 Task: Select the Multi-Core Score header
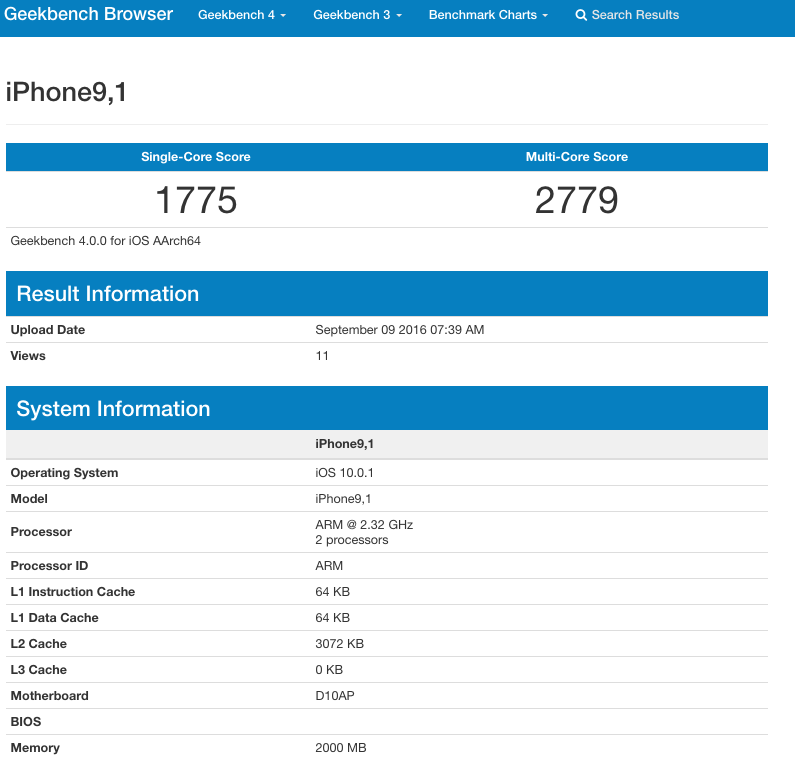576,157
